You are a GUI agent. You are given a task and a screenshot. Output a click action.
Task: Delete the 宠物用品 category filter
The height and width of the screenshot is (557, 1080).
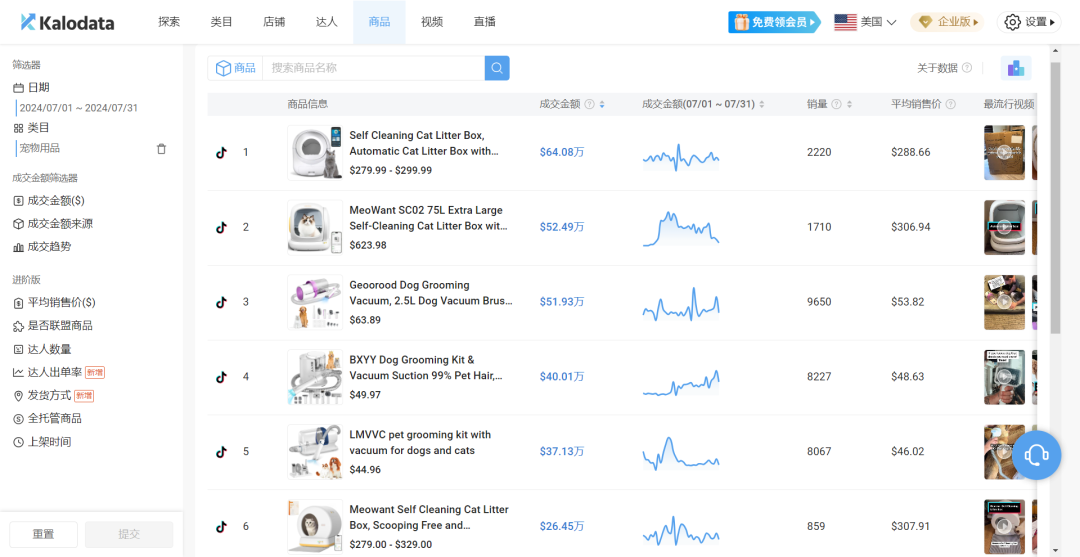pyautogui.click(x=161, y=149)
